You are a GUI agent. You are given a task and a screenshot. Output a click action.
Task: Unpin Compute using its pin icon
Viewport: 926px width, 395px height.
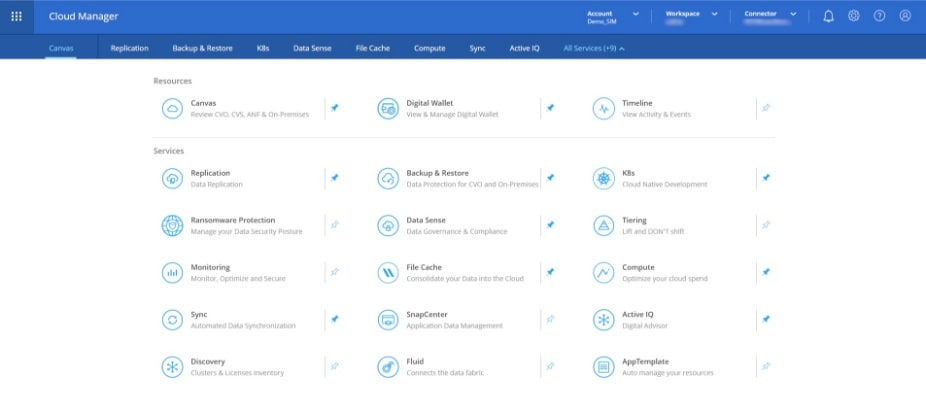click(x=766, y=272)
